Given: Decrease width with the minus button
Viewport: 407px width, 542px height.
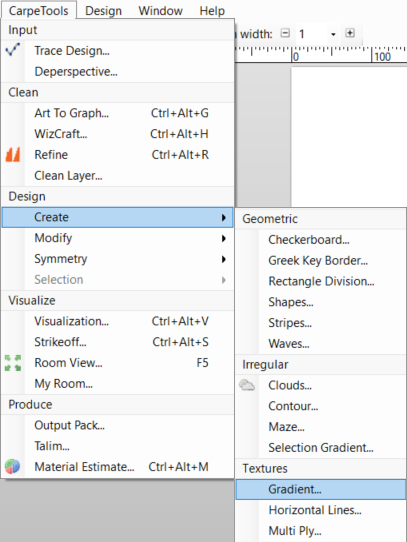Looking at the screenshot, I should tap(285, 34).
